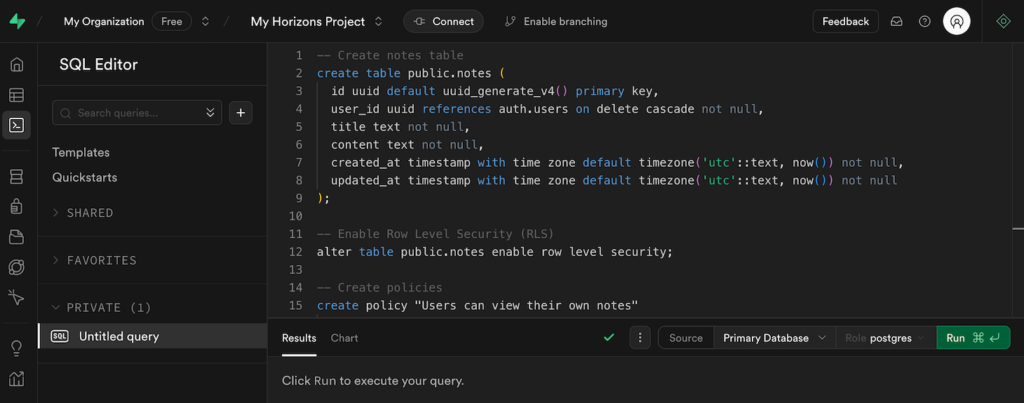
Task: Click the Home icon in the left sidebar
Action: [x=16, y=65]
